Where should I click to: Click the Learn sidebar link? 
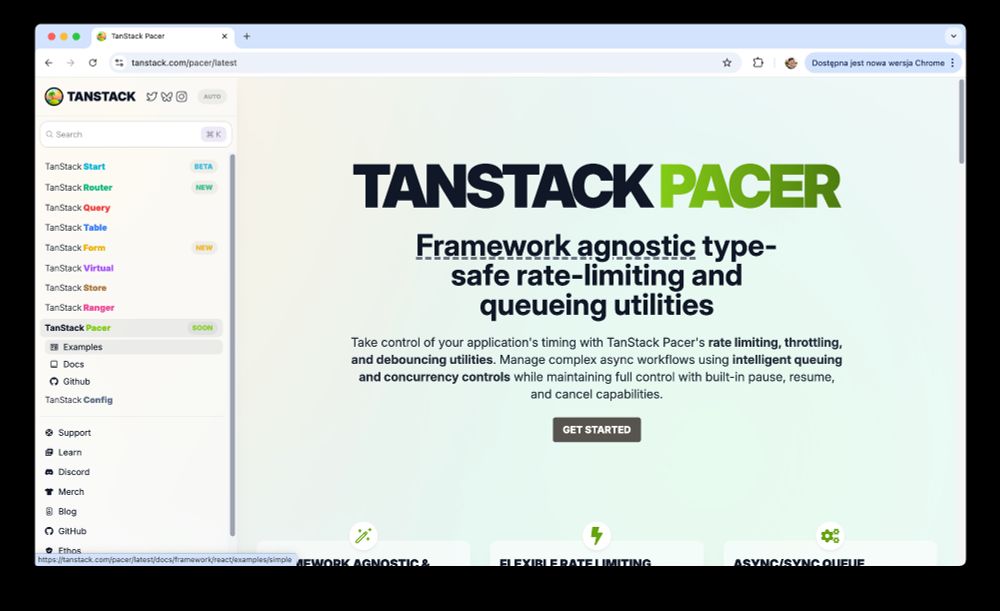[x=63, y=452]
